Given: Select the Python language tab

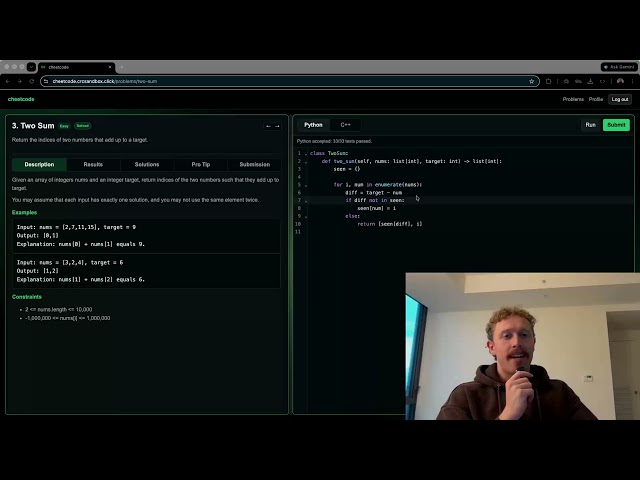Looking at the screenshot, I should [x=313, y=125].
